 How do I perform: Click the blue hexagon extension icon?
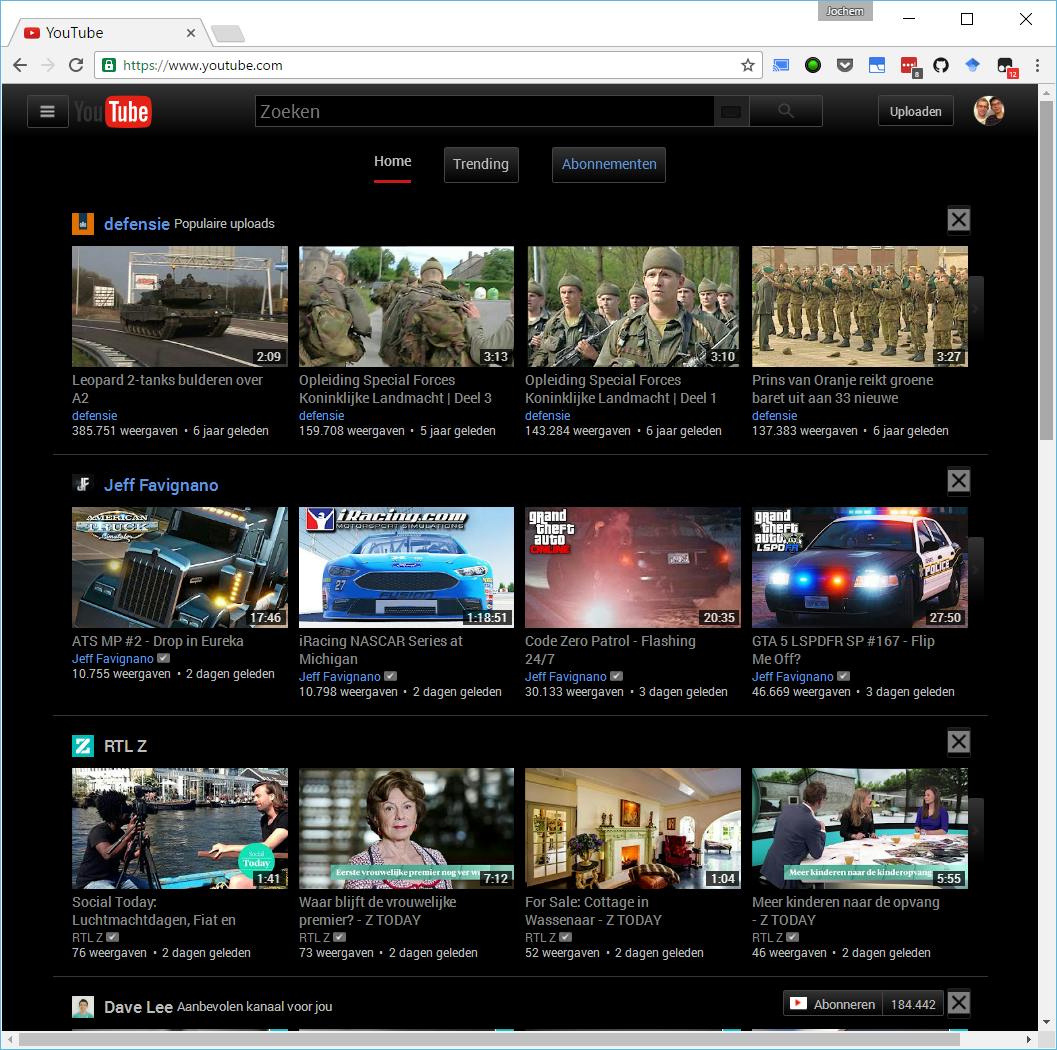[x=972, y=65]
